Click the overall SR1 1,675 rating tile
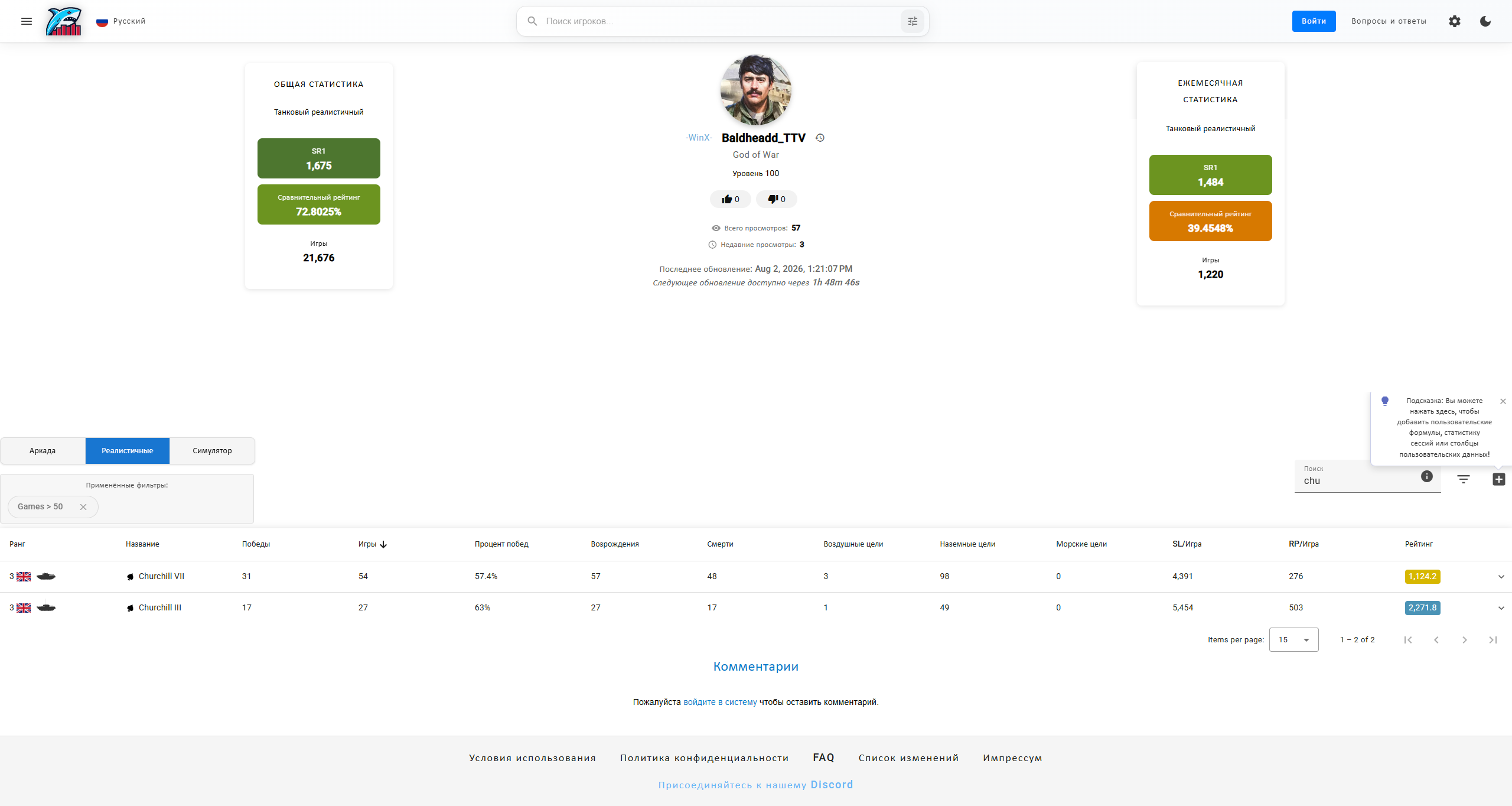This screenshot has height=806, width=1512. click(319, 158)
